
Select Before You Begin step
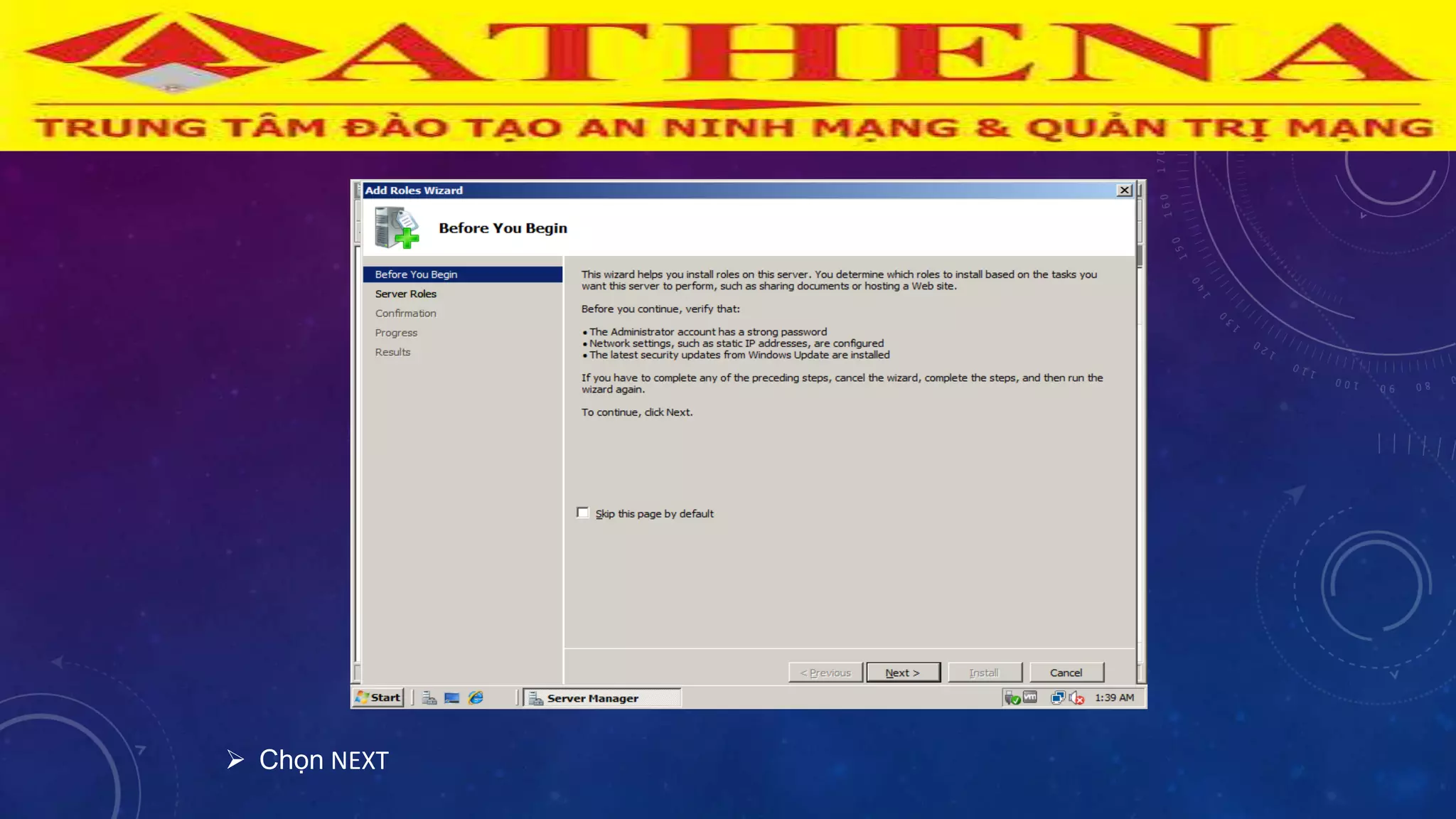tap(417, 274)
